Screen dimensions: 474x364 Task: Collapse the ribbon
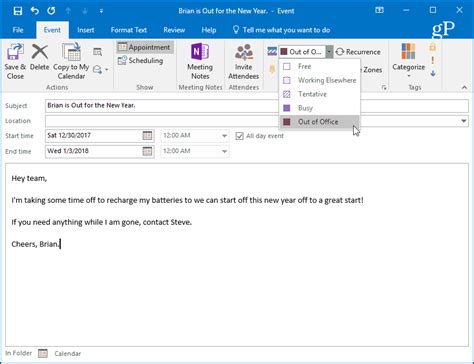click(x=464, y=87)
